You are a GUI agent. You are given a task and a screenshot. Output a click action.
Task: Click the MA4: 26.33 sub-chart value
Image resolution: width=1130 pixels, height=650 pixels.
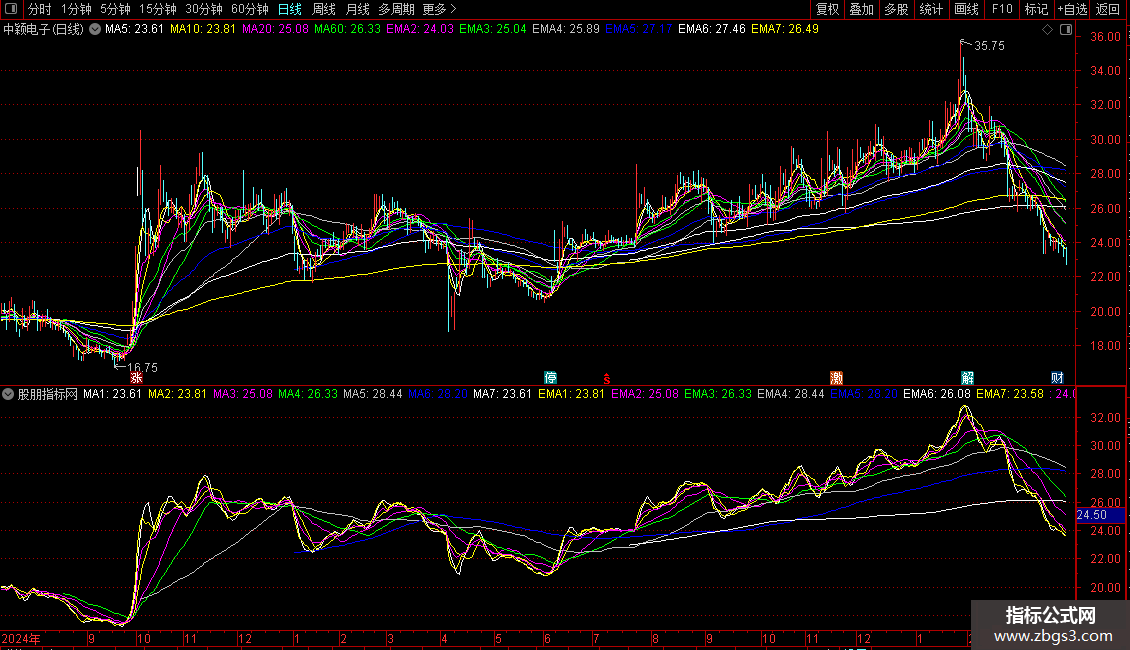[x=308, y=394]
